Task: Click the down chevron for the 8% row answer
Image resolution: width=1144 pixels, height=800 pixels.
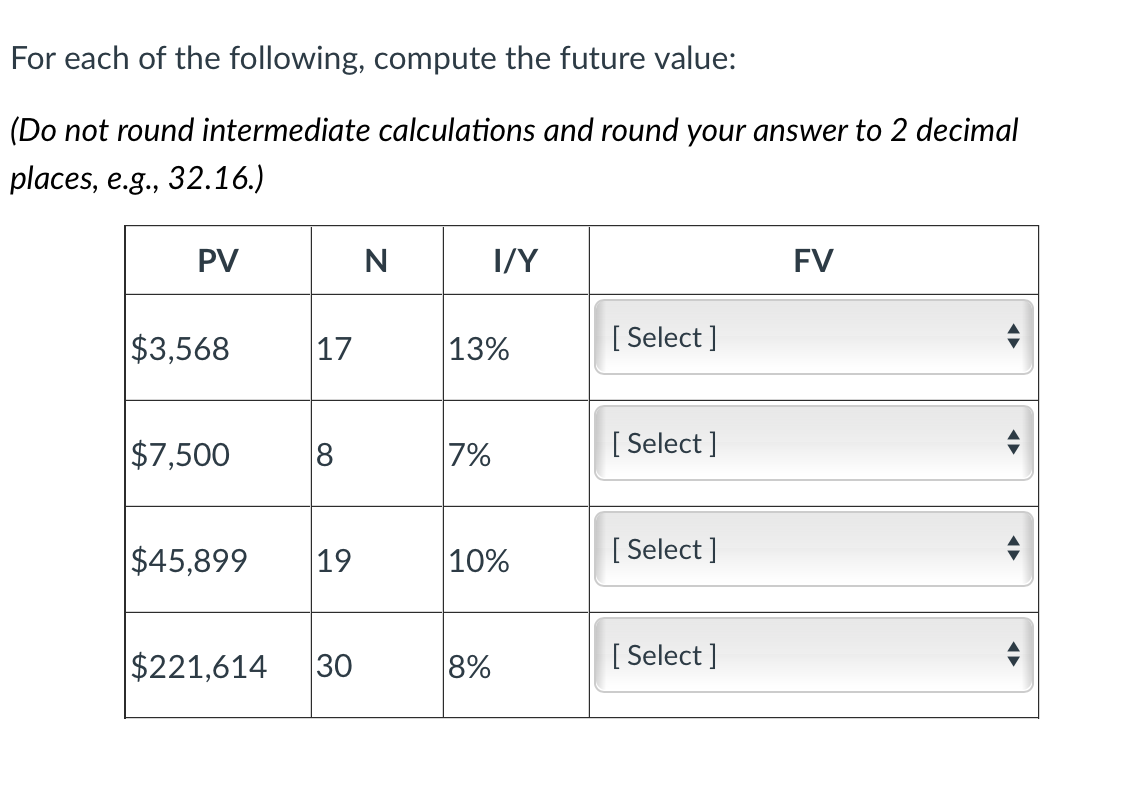Action: pyautogui.click(x=1013, y=661)
